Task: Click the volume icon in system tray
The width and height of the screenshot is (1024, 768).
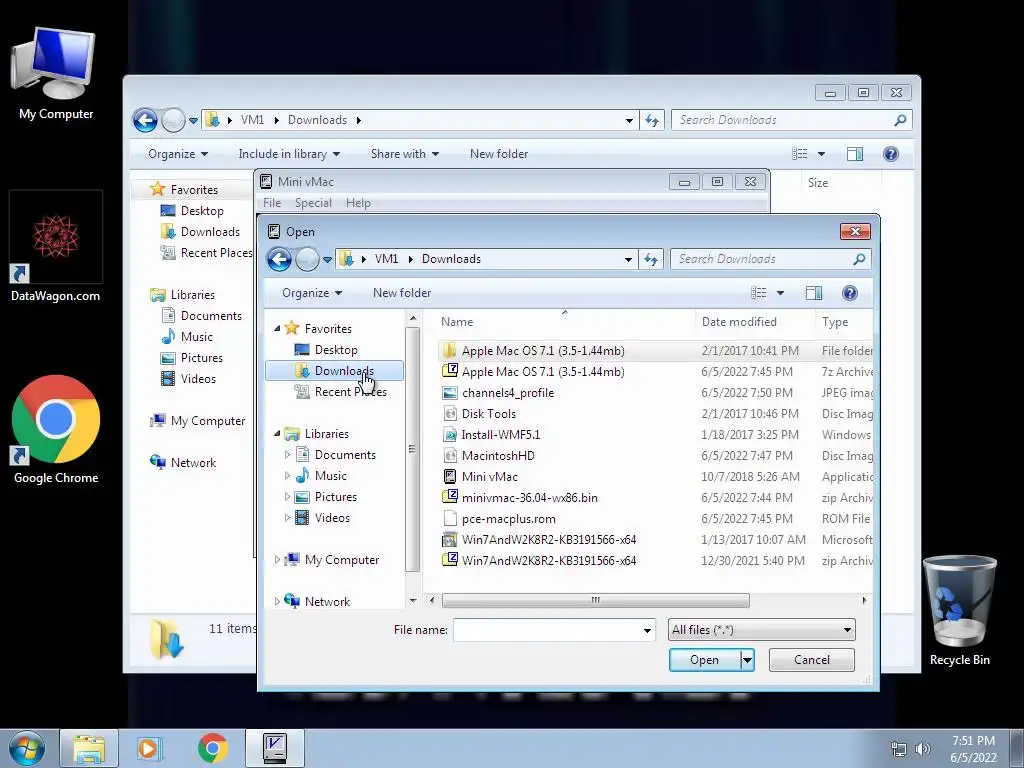Action: (923, 749)
